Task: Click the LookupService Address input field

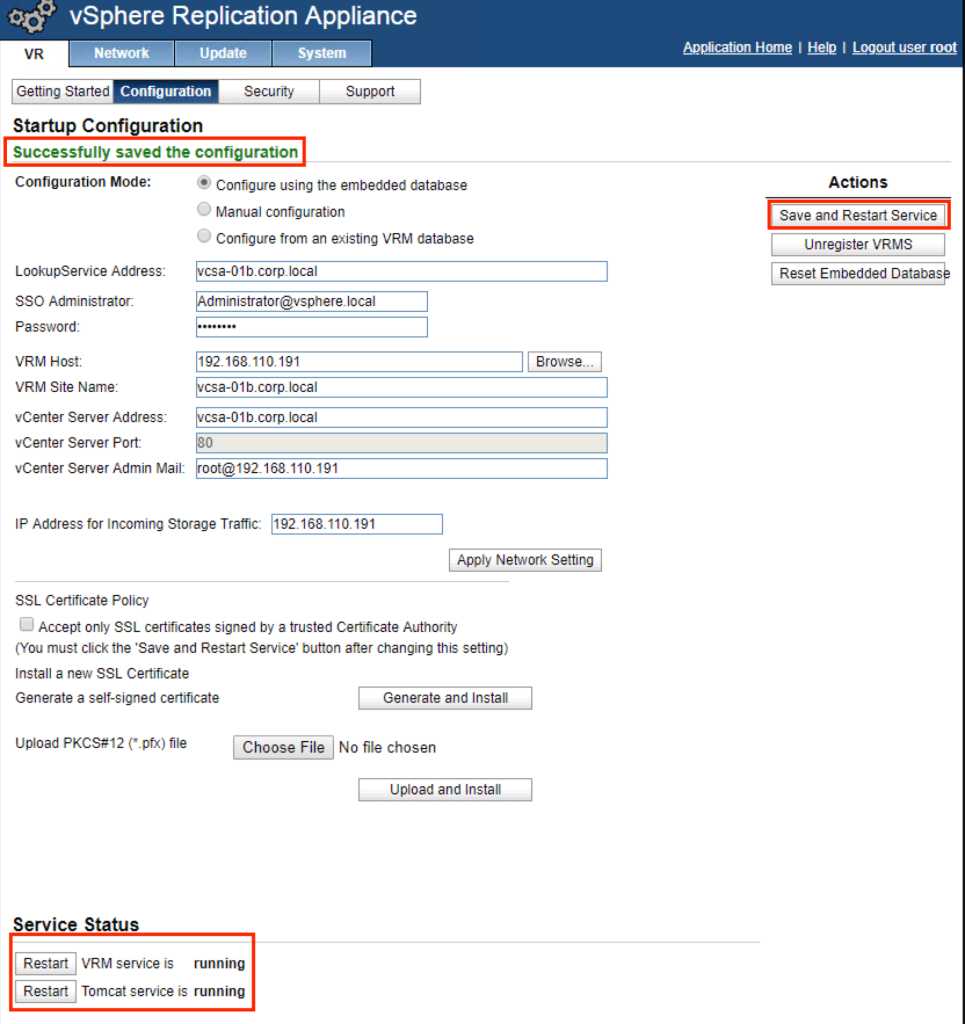Action: (x=402, y=271)
